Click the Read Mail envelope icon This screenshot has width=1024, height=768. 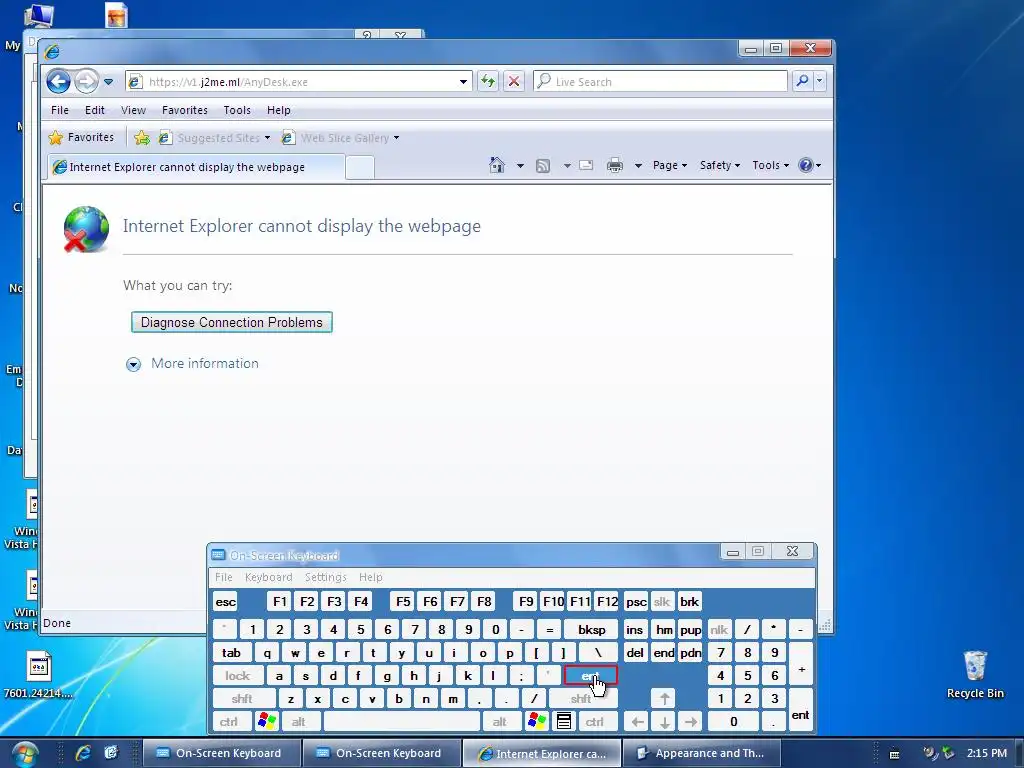point(586,165)
